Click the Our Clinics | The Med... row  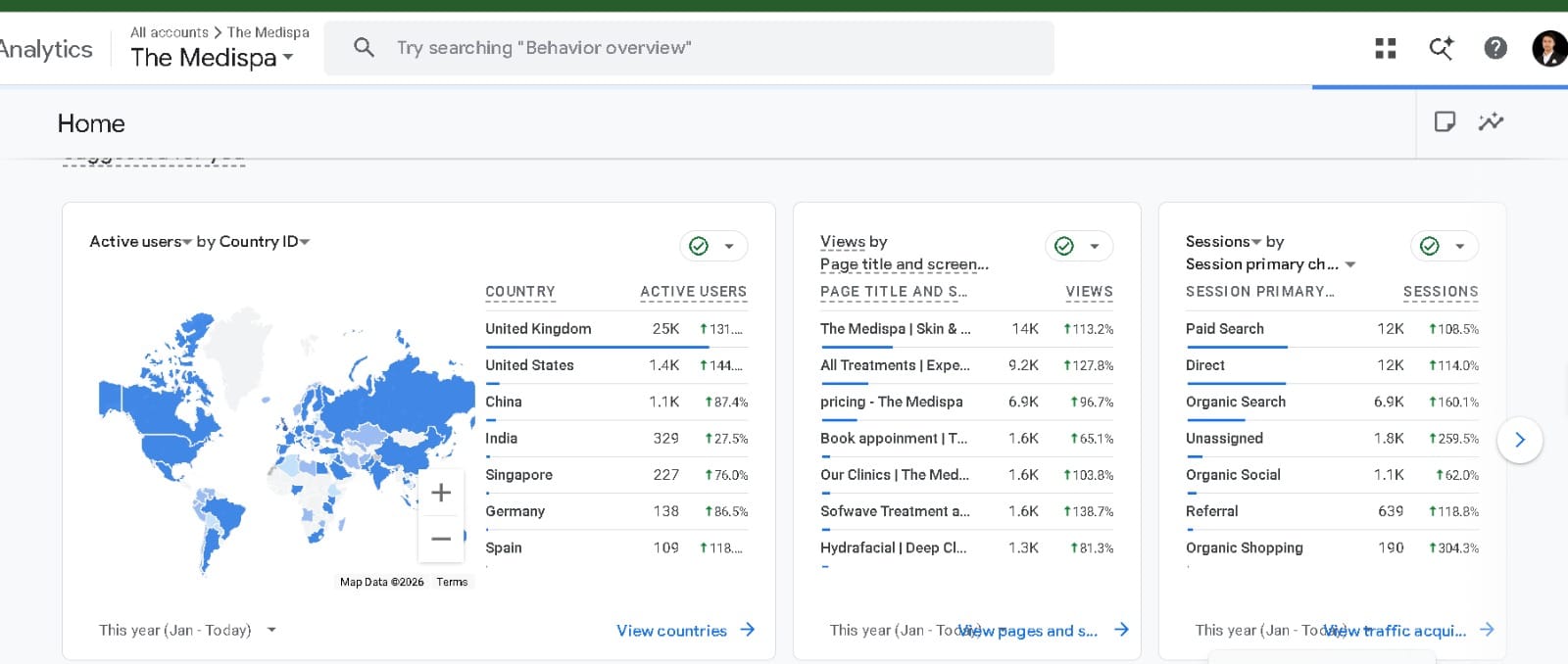pyautogui.click(x=967, y=475)
